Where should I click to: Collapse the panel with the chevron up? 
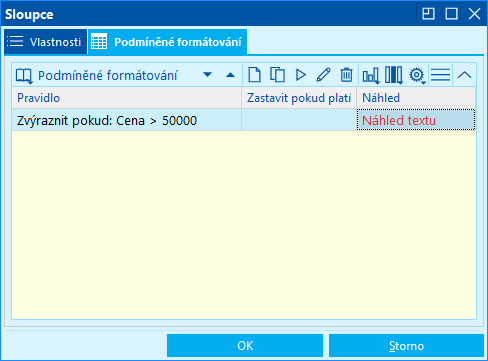tap(464, 75)
